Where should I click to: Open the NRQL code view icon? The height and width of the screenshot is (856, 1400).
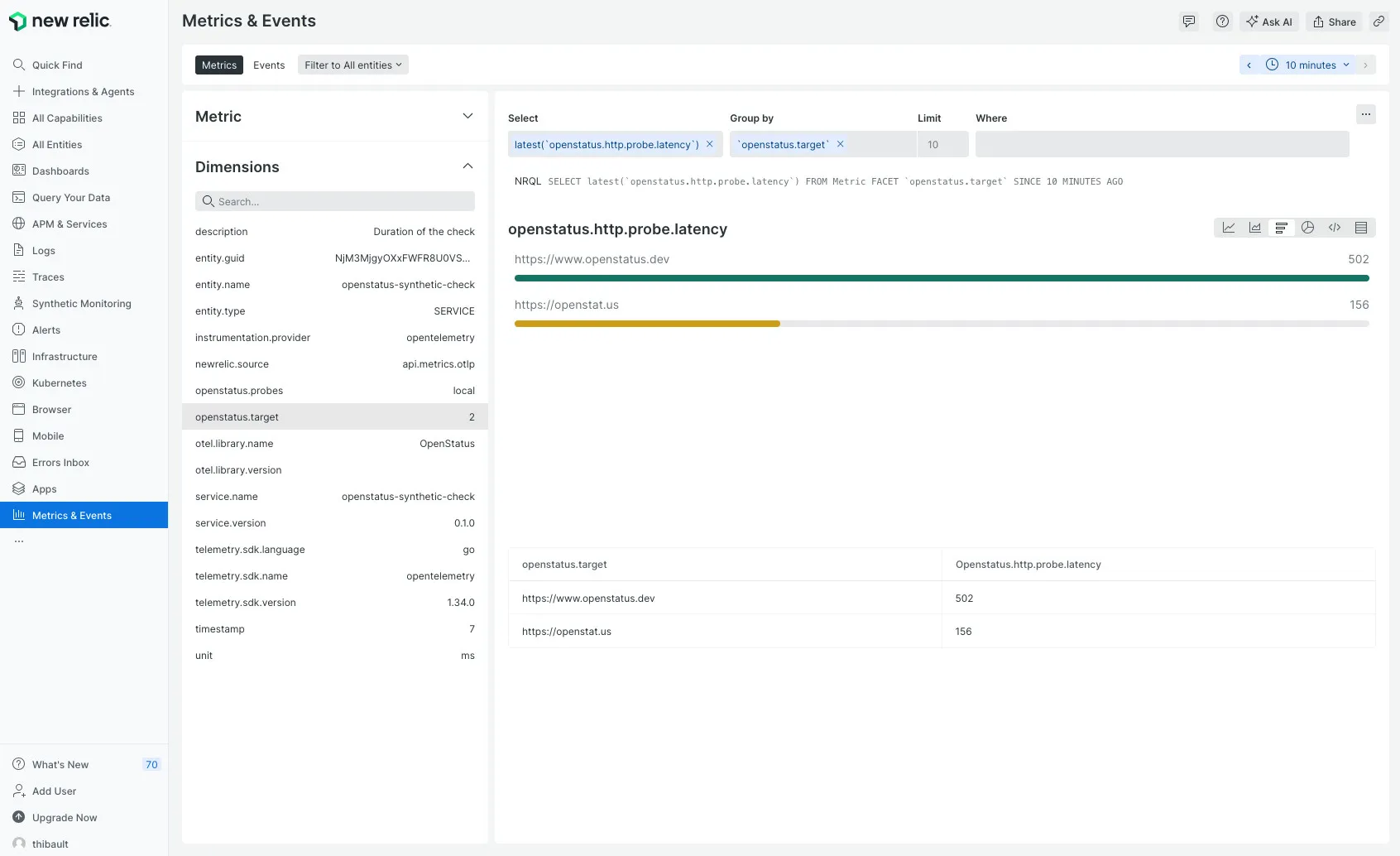coord(1335,228)
